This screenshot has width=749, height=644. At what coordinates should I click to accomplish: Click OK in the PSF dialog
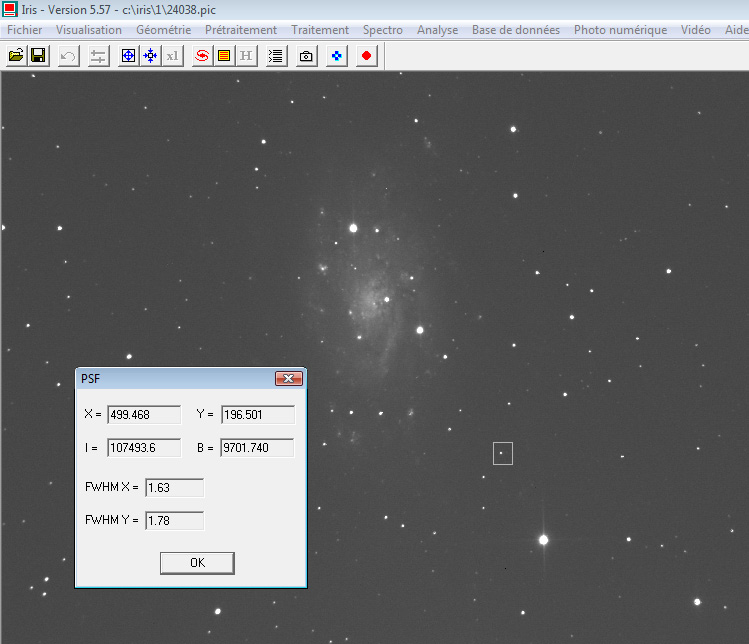pyautogui.click(x=197, y=563)
